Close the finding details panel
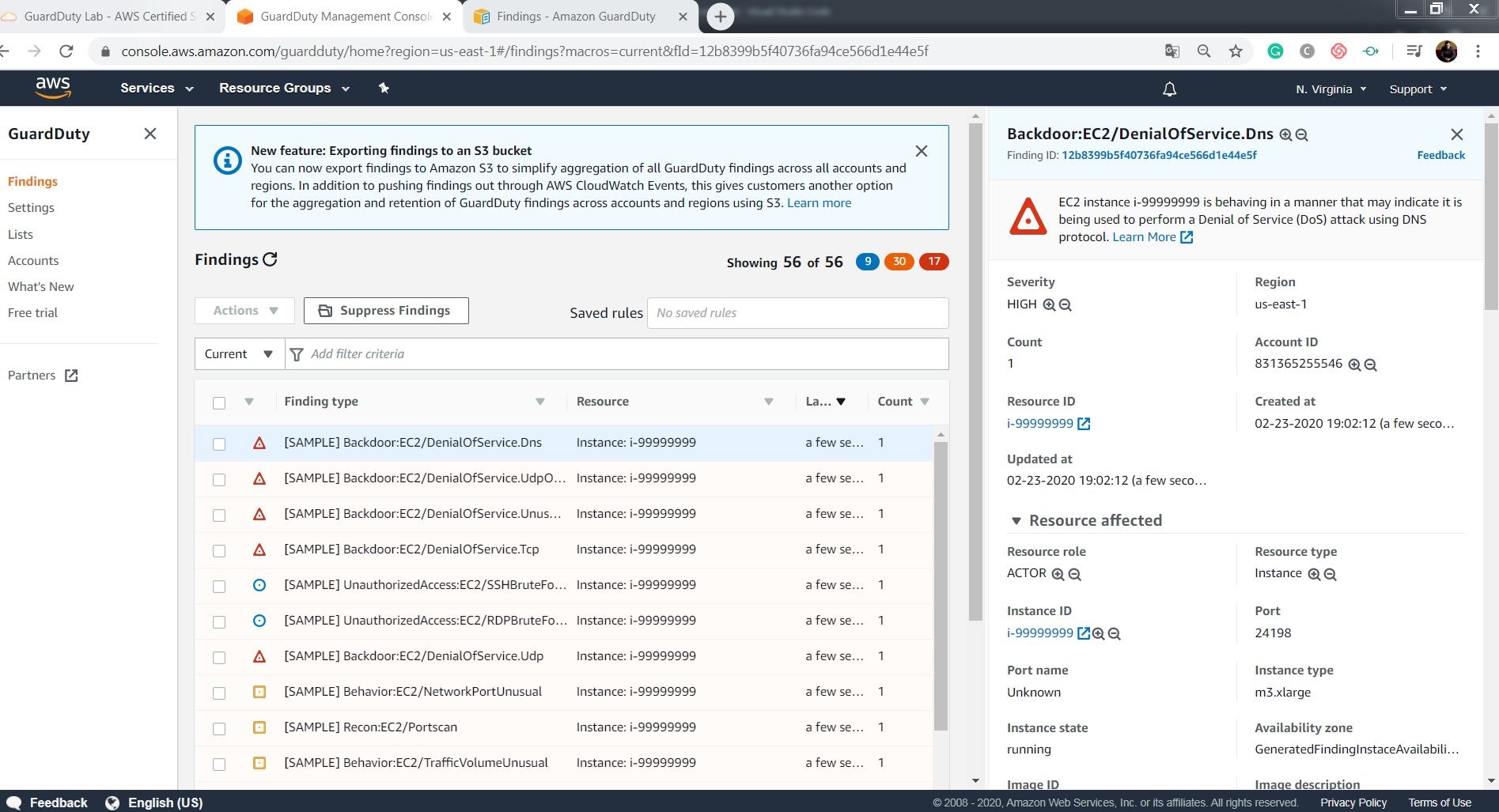 (1456, 134)
